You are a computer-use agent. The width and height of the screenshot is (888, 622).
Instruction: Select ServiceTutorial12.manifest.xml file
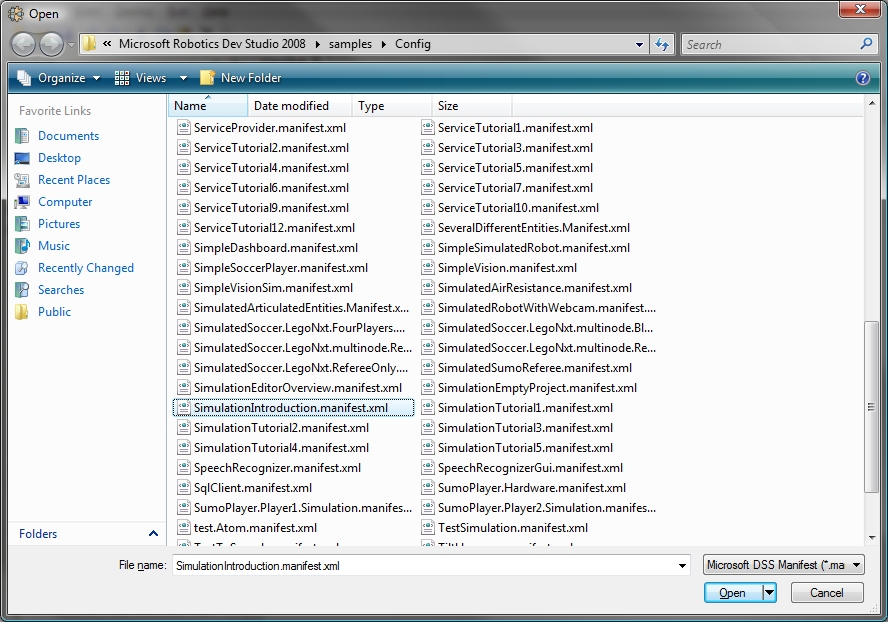point(266,228)
